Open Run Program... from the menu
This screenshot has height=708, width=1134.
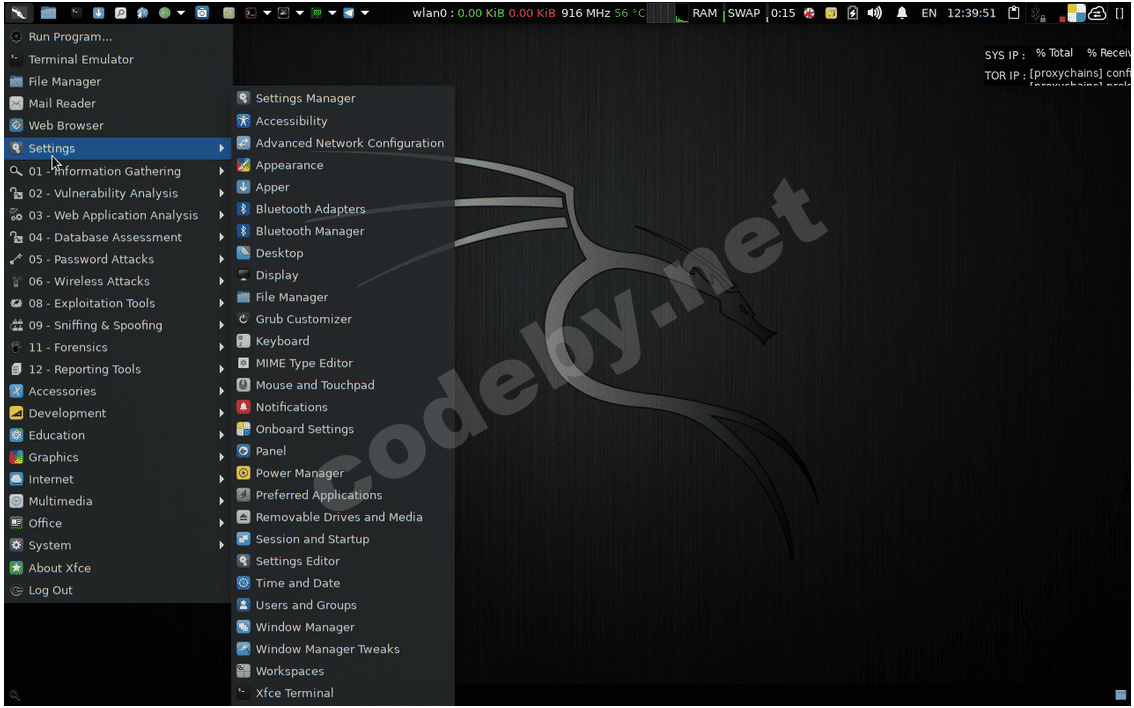[118, 37]
